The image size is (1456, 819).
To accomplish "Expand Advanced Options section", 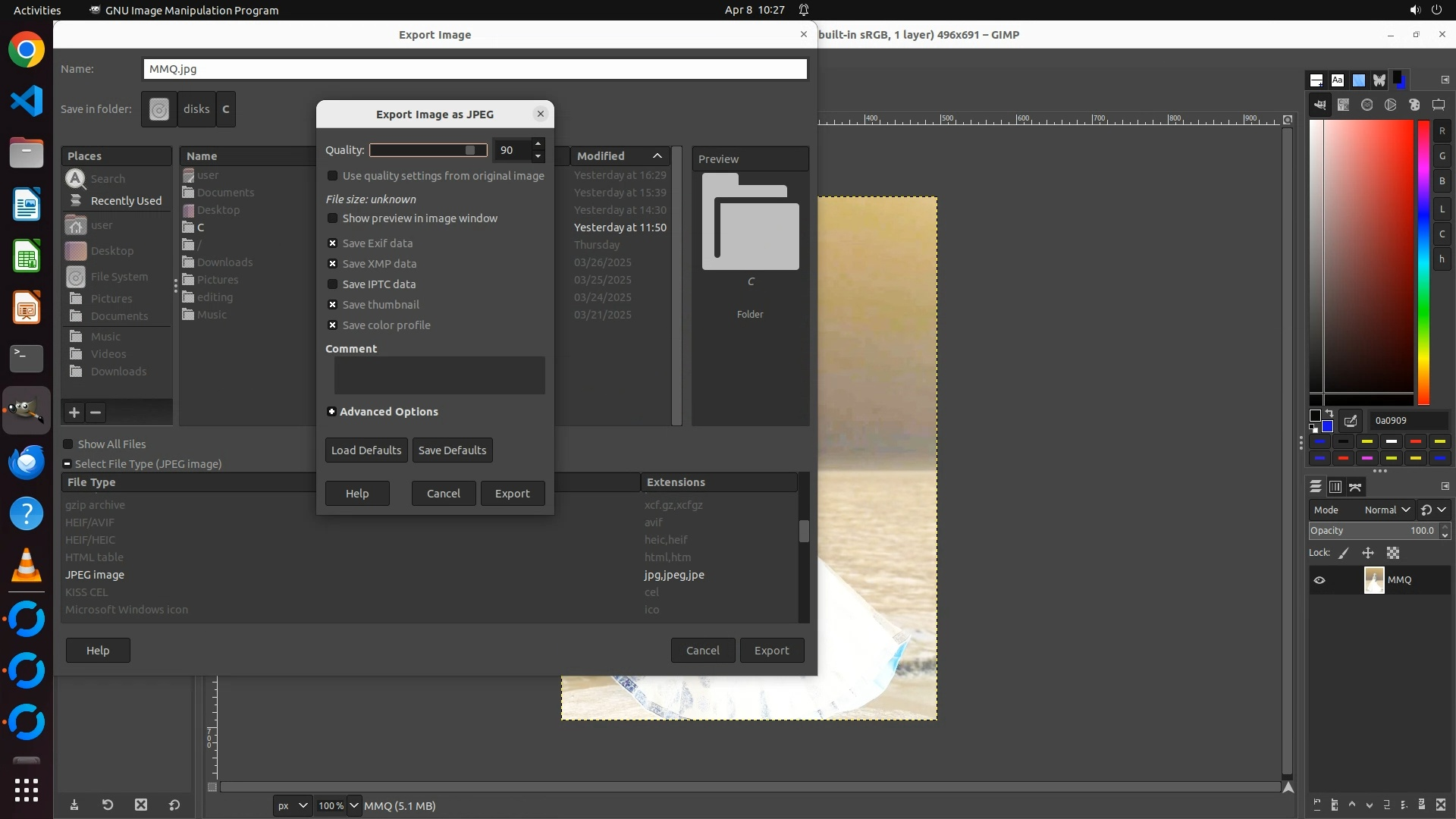I will pyautogui.click(x=331, y=412).
